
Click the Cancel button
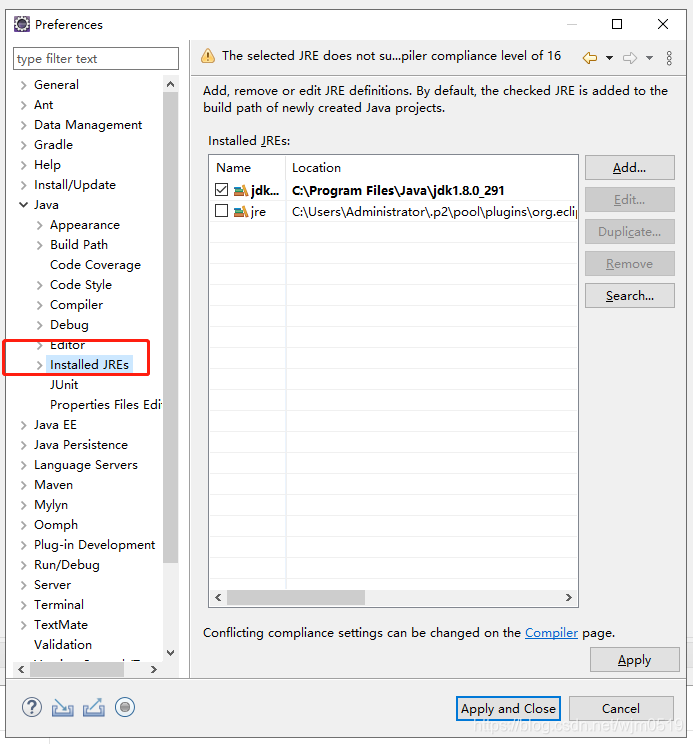click(621, 708)
